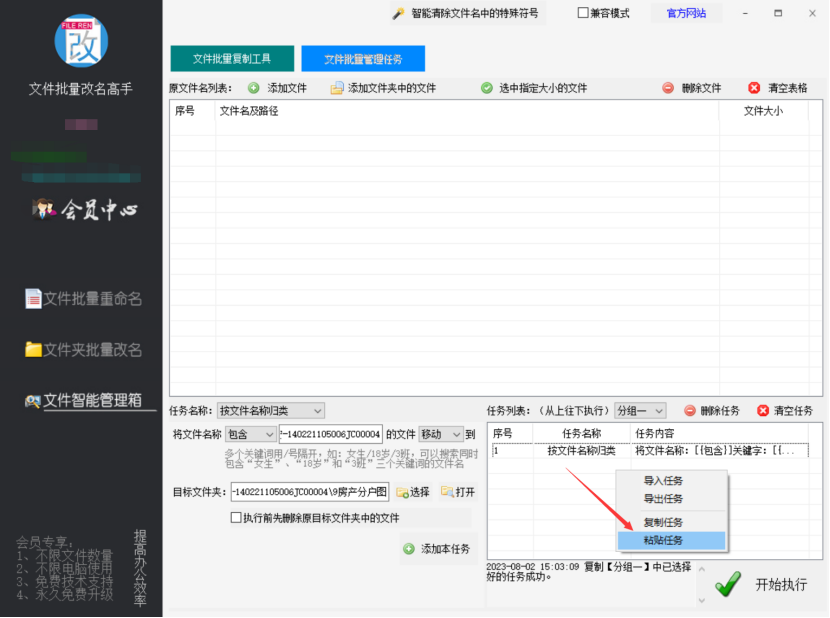
Task: Click the green 添加文件 plus icon
Action: pos(254,88)
